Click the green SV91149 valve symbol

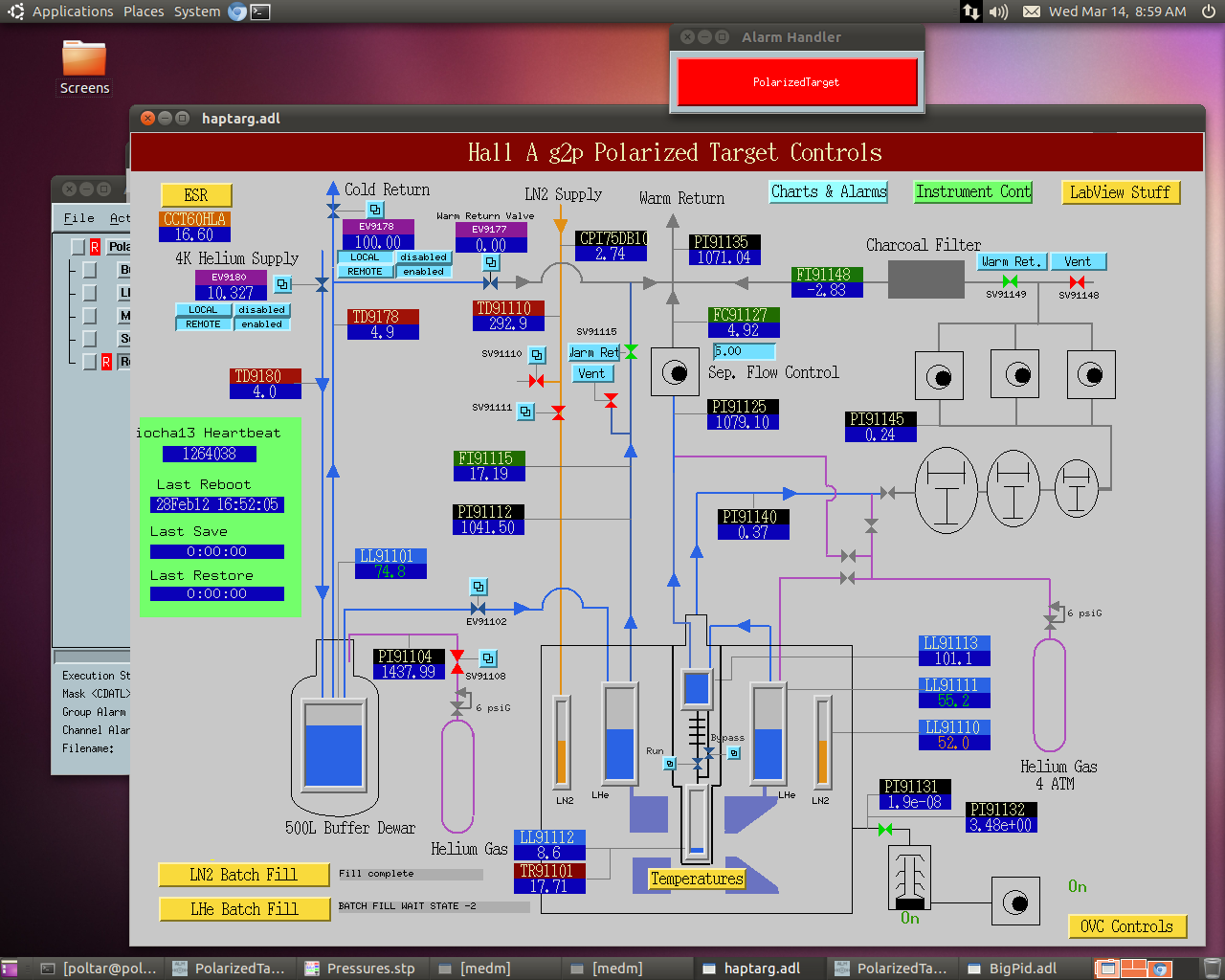[1010, 281]
